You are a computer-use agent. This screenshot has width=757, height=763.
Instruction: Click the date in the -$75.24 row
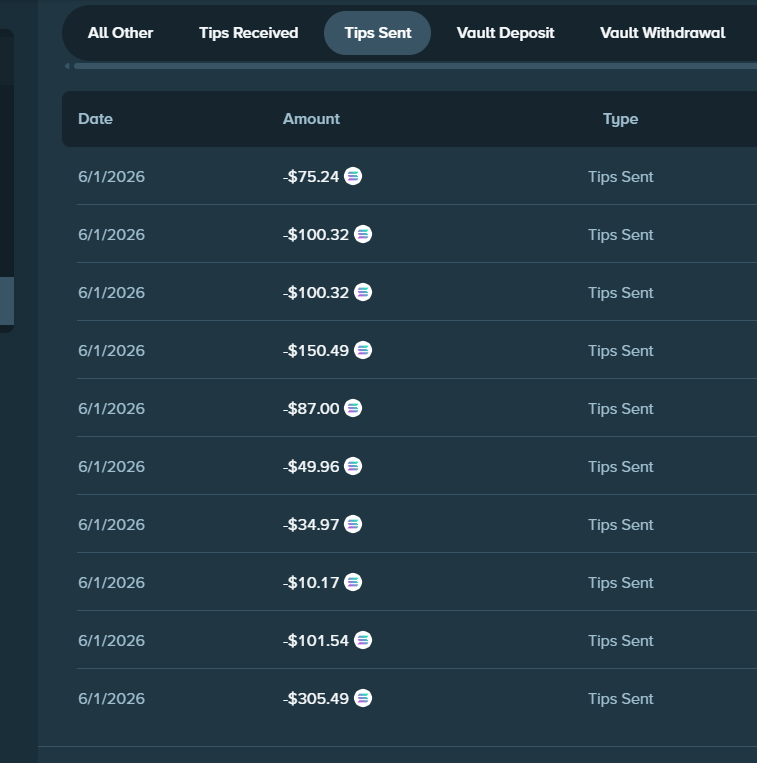(x=111, y=177)
